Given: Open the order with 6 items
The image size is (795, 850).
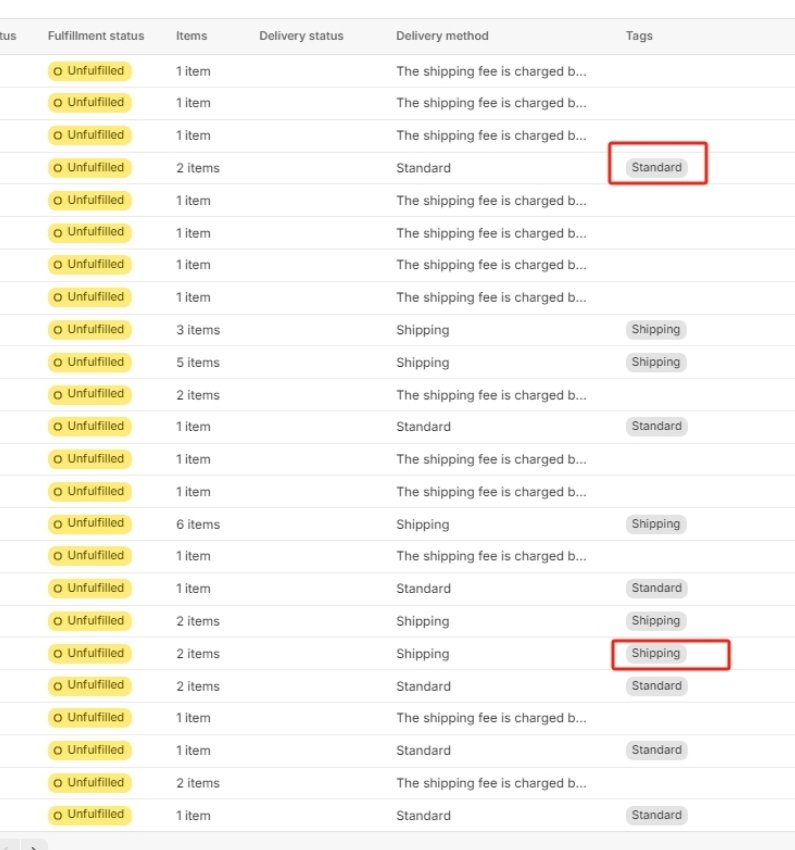Looking at the screenshot, I should pos(198,524).
